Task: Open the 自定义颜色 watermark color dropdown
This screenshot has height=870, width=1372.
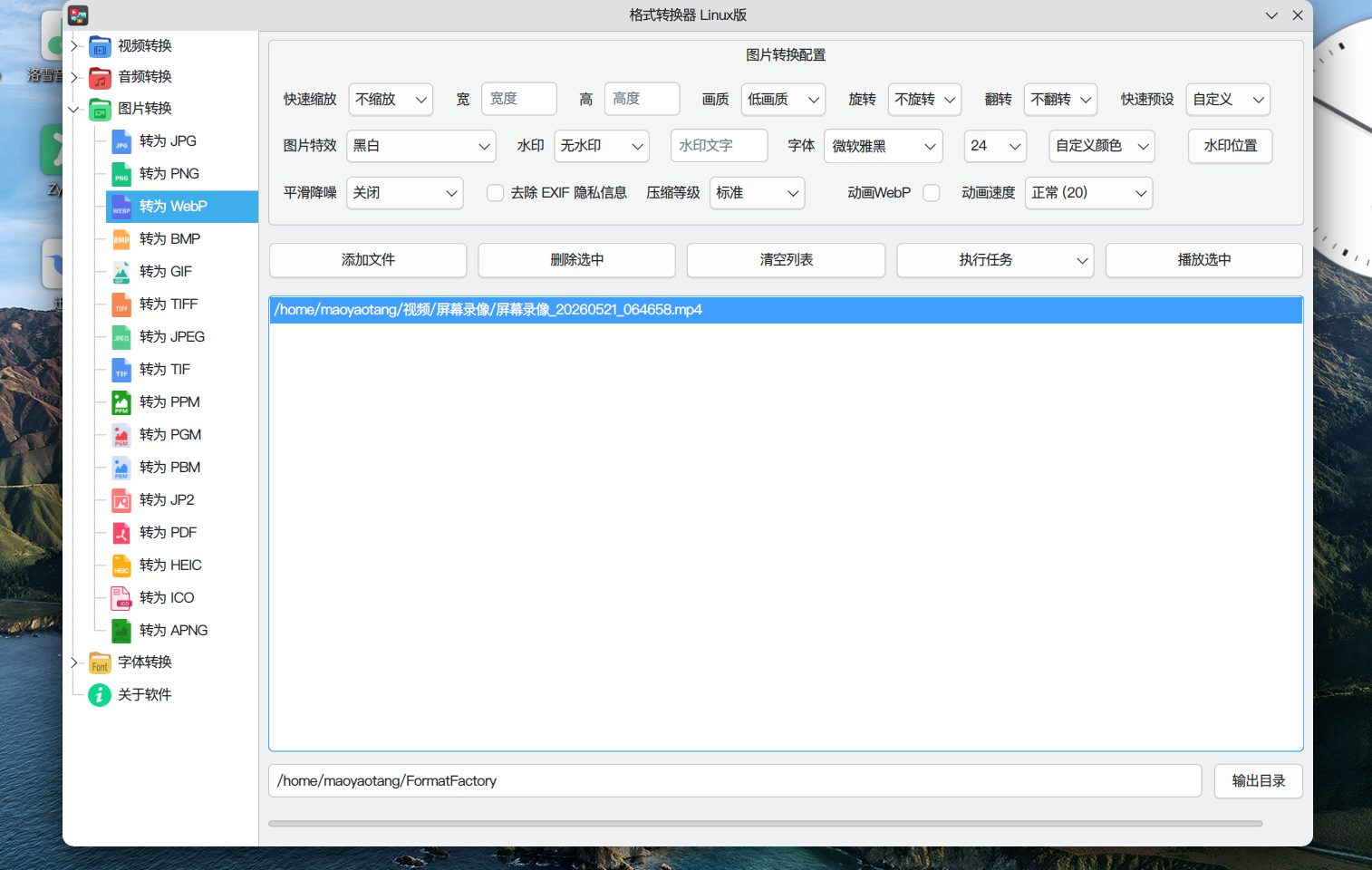Action: click(1102, 146)
